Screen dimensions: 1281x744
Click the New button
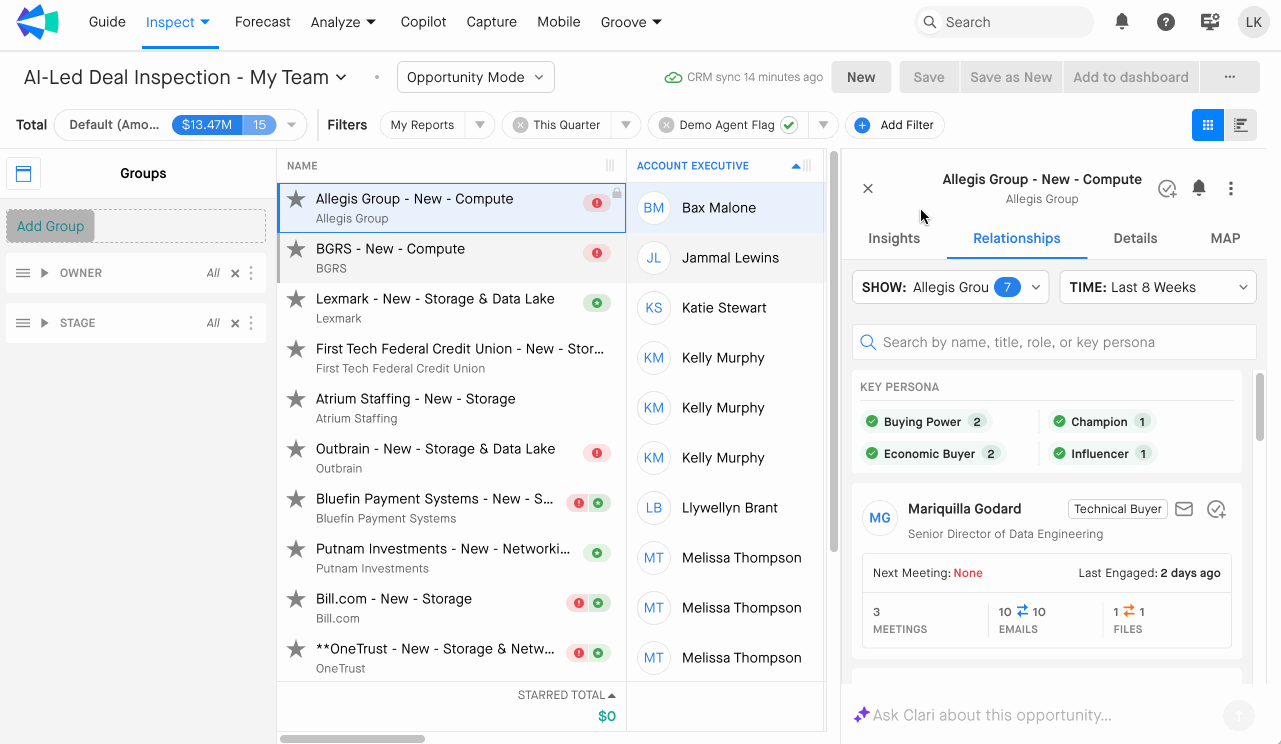pyautogui.click(x=861, y=77)
